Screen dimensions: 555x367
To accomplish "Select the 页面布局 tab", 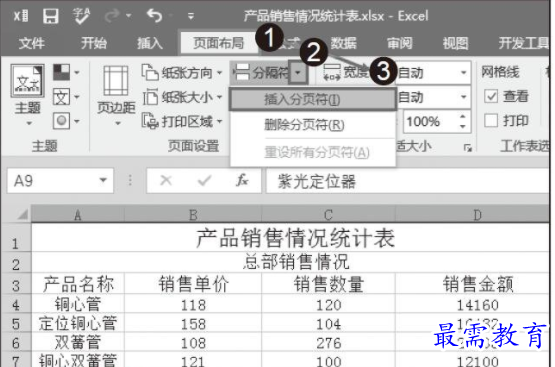I will (218, 43).
